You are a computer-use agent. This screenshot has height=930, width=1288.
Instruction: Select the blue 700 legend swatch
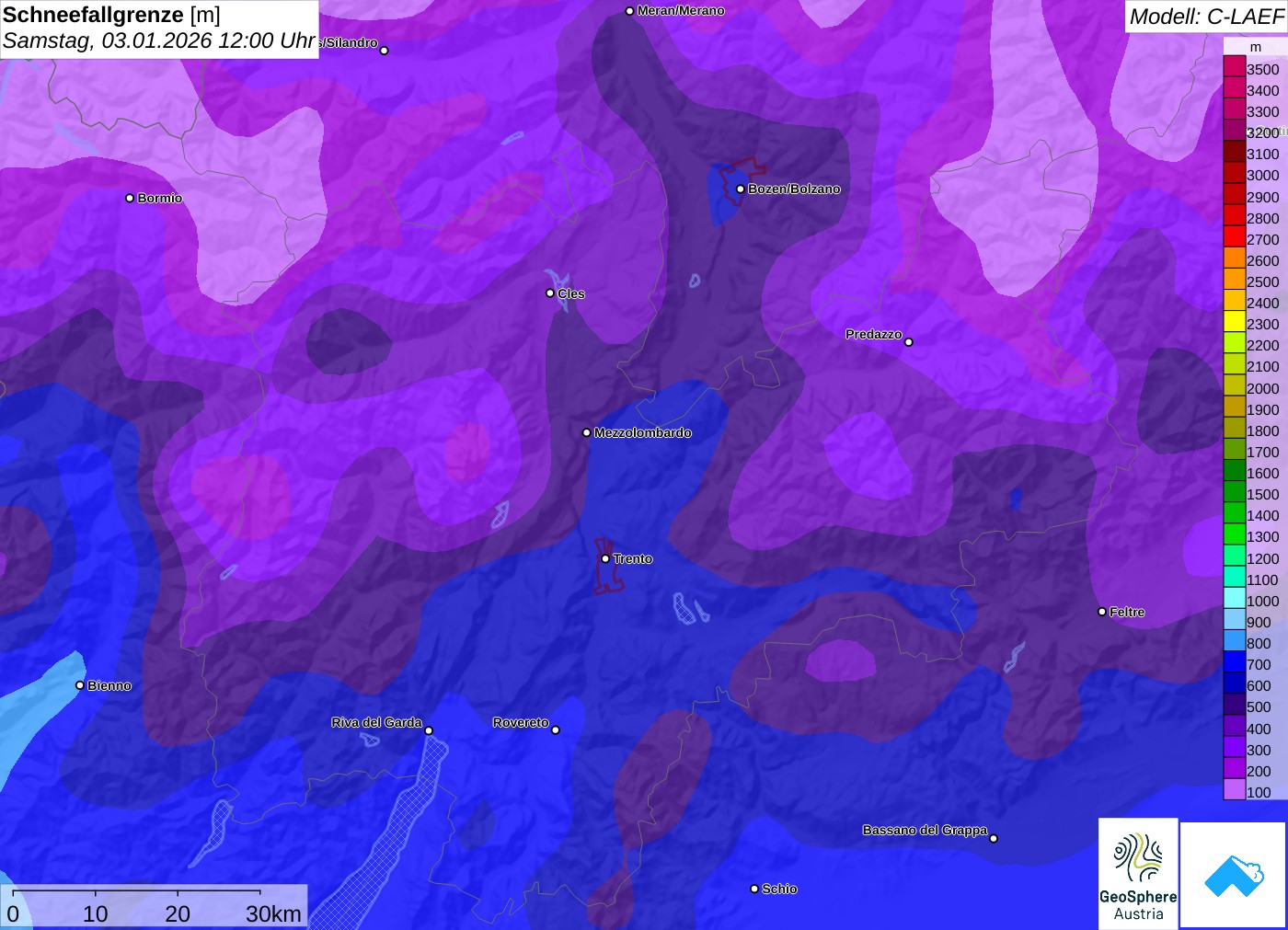(1234, 661)
